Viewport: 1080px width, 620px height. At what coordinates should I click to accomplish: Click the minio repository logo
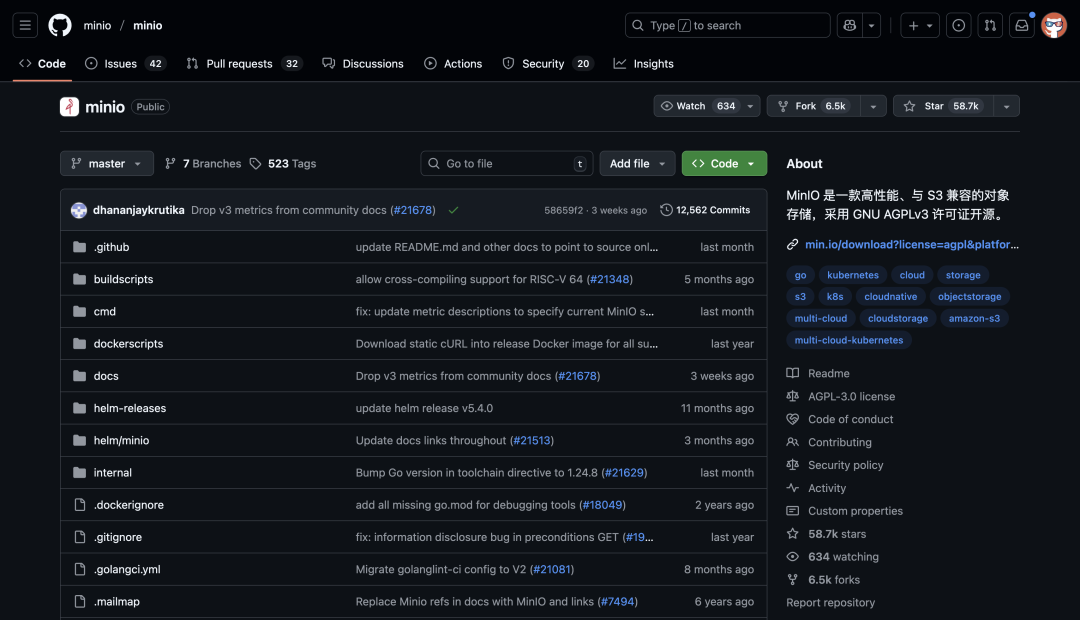[x=70, y=107]
